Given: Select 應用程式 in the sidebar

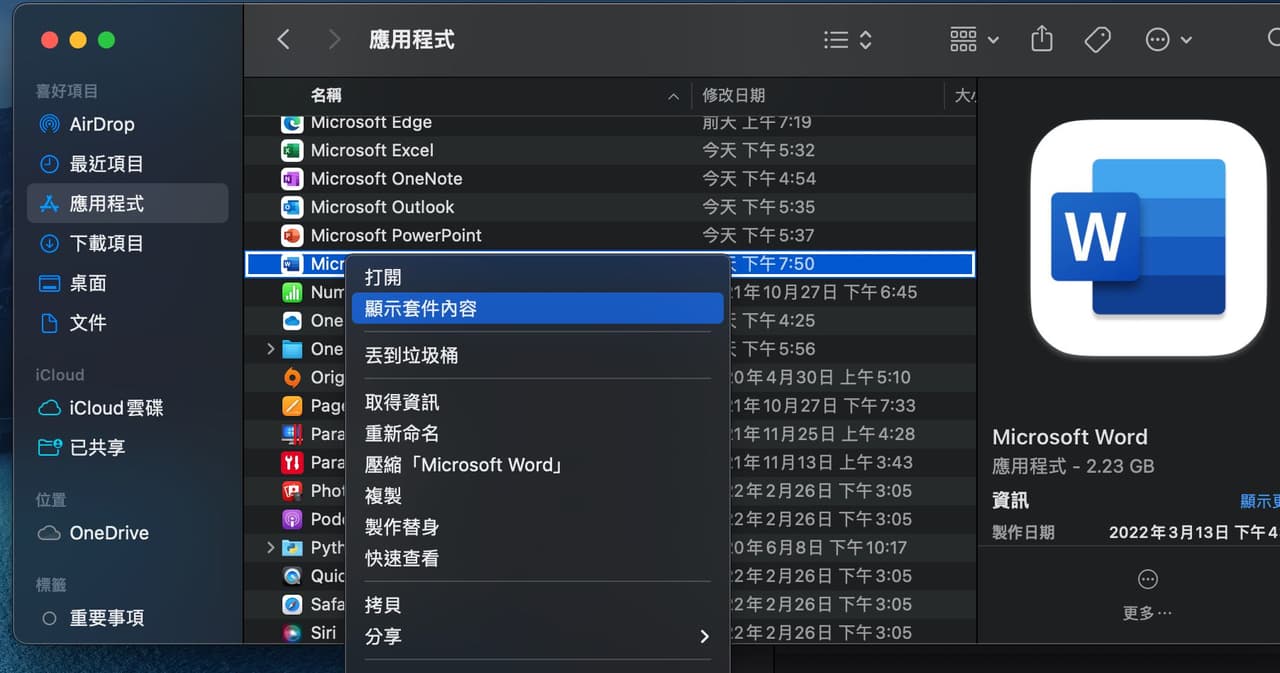Looking at the screenshot, I should click(x=128, y=204).
